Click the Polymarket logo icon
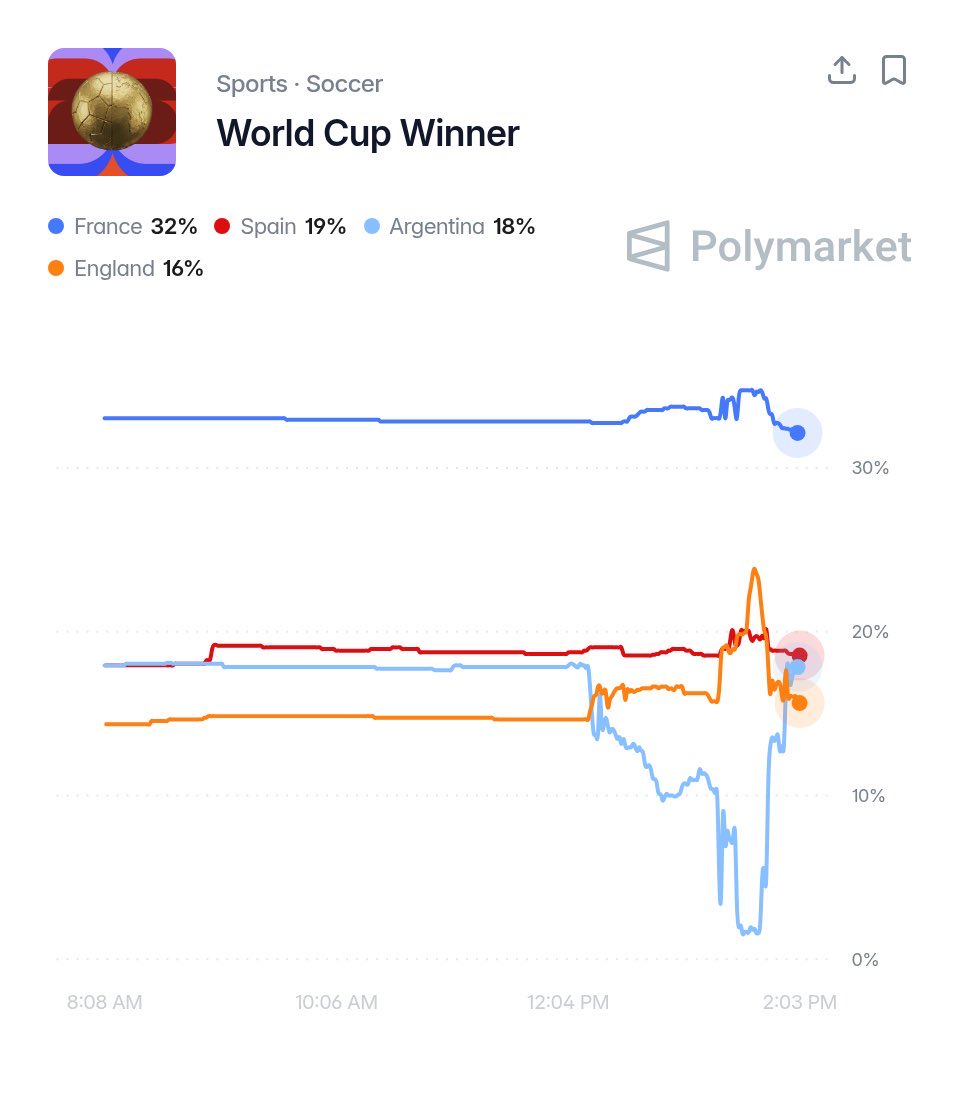This screenshot has height=1098, width=960. click(648, 246)
